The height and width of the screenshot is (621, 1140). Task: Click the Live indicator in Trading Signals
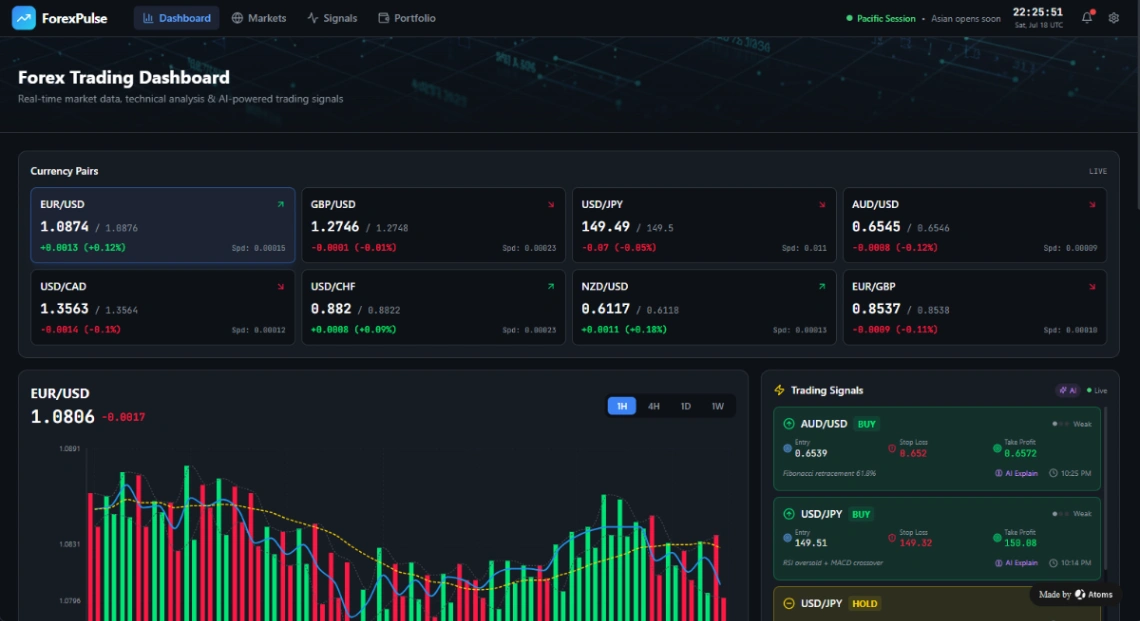tap(1097, 390)
